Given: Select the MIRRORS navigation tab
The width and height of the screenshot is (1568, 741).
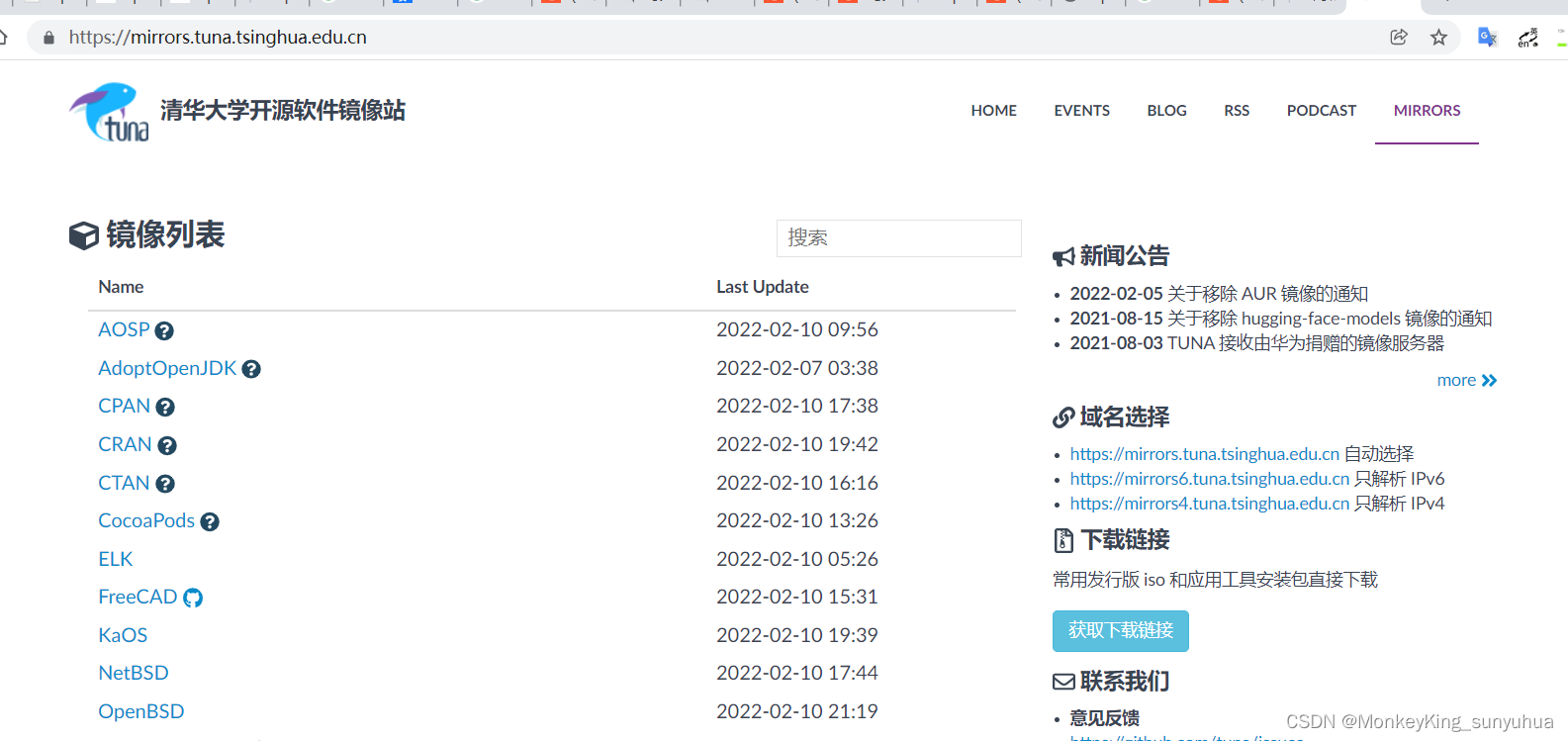Looking at the screenshot, I should [1427, 111].
